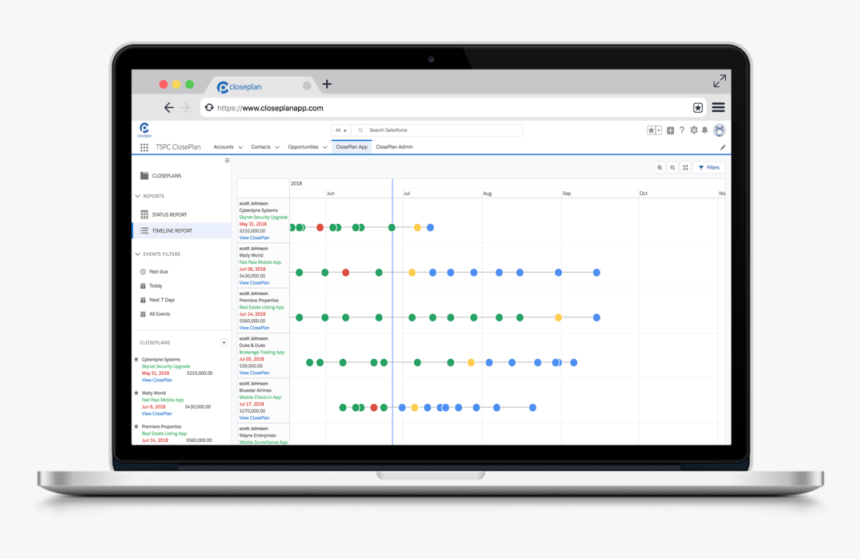Viewport: 860px width, 559px height.
Task: Open the Filters button
Action: [x=709, y=167]
